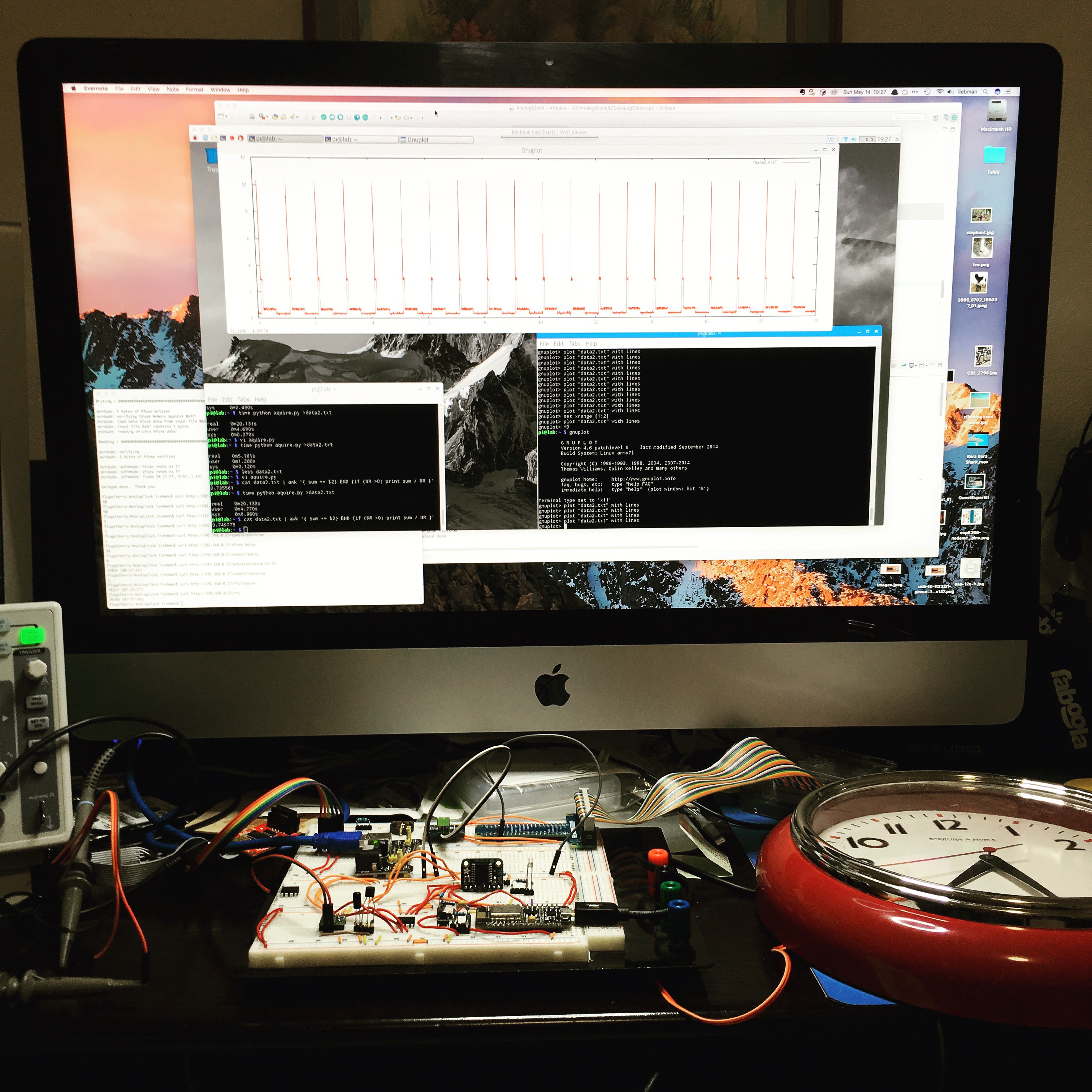Click the Siri icon in the menu bar
The height and width of the screenshot is (1092, 1092).
point(998,92)
